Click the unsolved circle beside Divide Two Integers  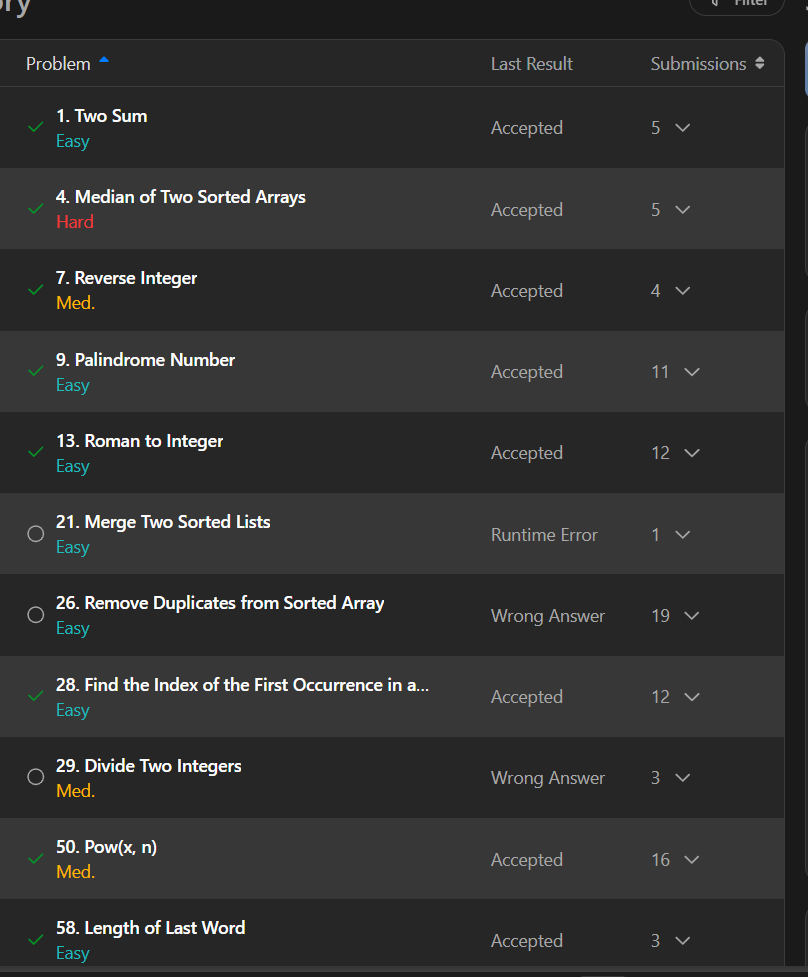coord(36,777)
